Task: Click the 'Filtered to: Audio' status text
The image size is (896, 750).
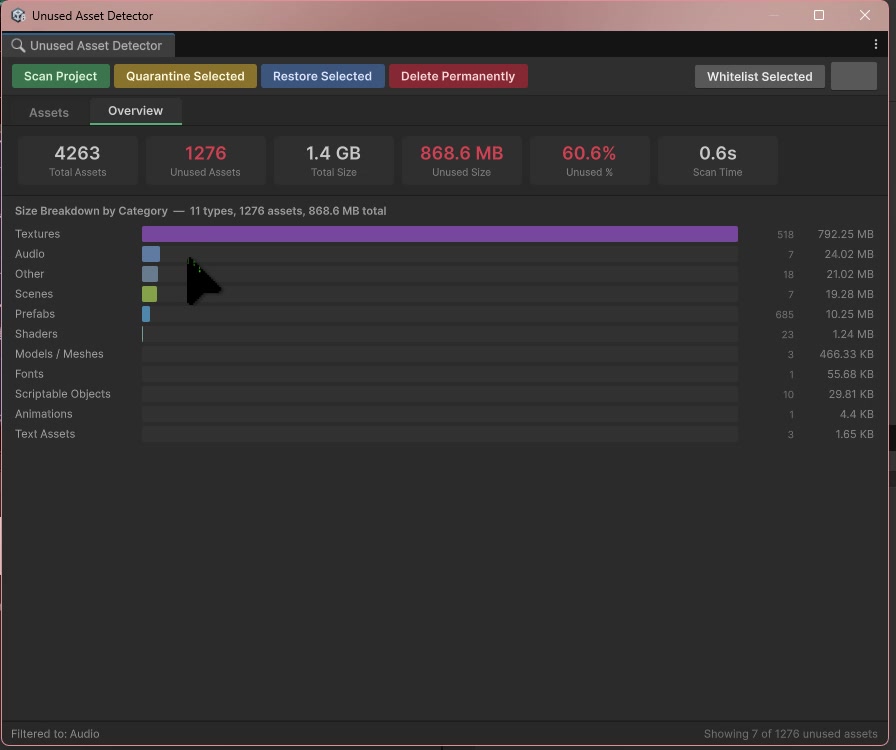Action: click(x=55, y=734)
